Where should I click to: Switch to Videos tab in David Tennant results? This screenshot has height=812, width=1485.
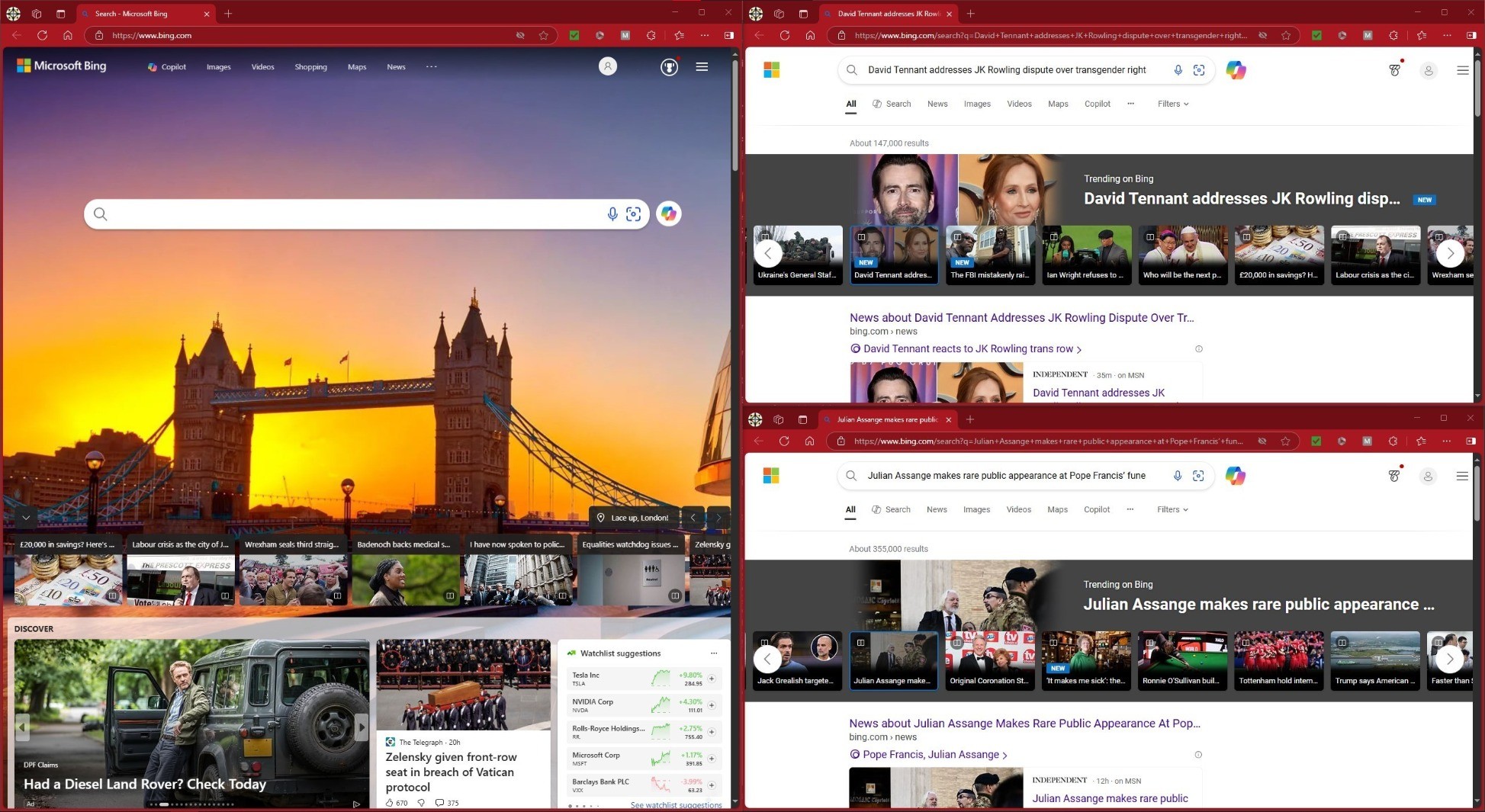tap(1019, 104)
